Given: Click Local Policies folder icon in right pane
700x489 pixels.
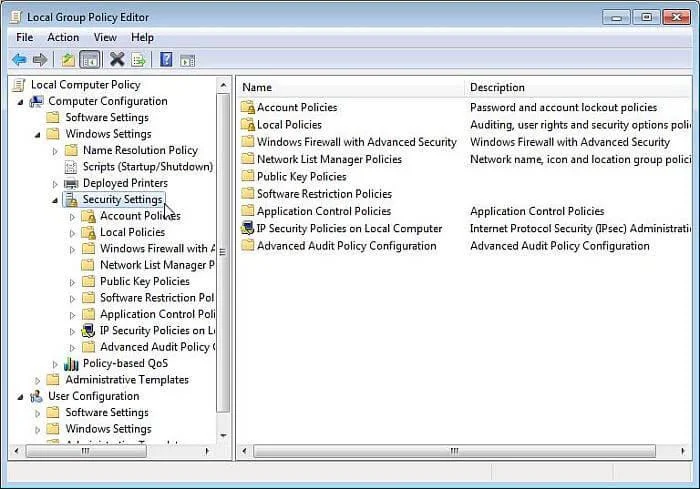Looking at the screenshot, I should 248,125.
